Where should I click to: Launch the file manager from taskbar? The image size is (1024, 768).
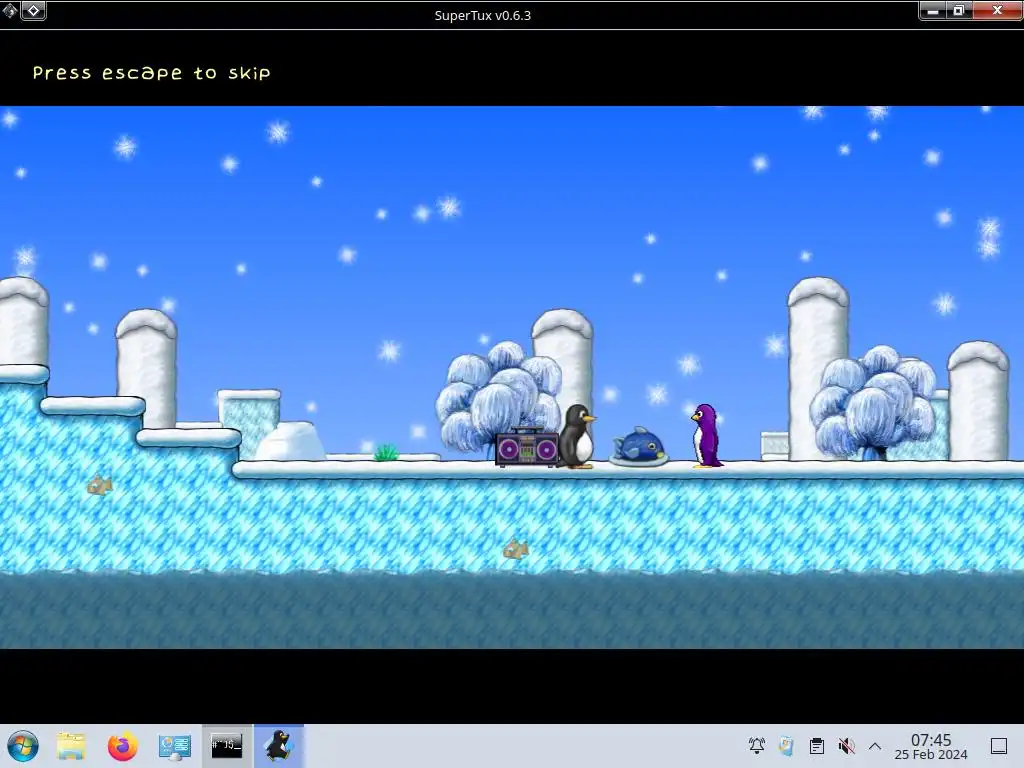click(x=71, y=746)
